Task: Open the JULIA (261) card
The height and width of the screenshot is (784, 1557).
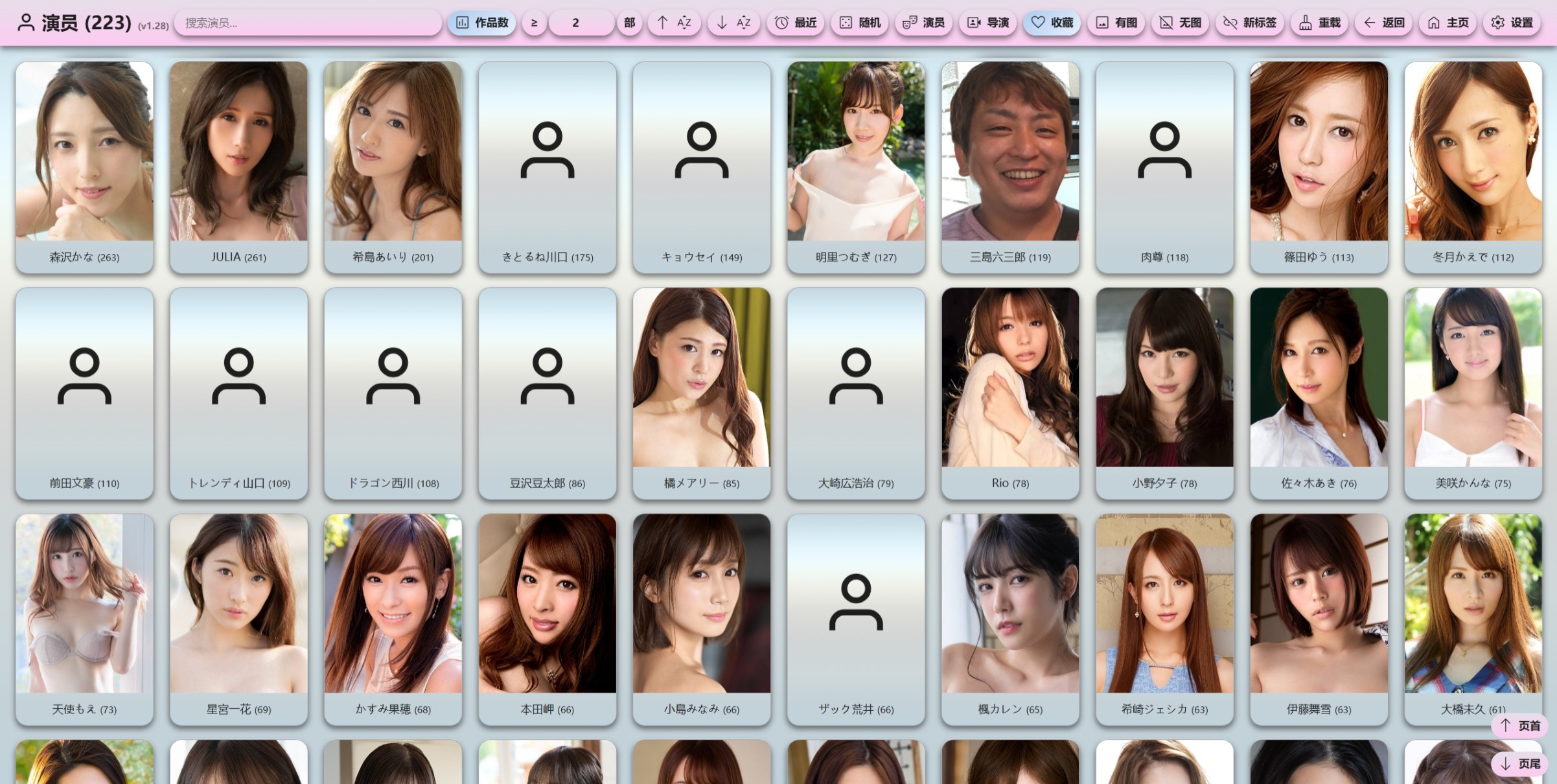Action: 239,167
